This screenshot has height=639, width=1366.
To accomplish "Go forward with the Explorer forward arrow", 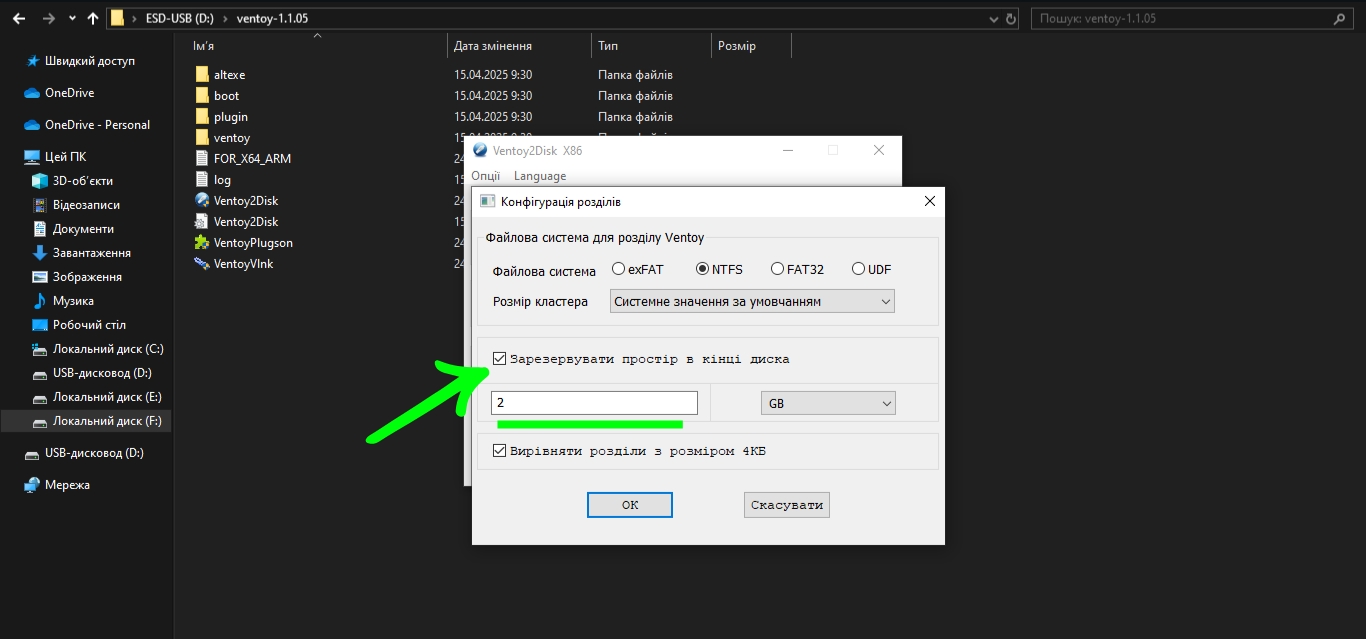I will point(49,18).
